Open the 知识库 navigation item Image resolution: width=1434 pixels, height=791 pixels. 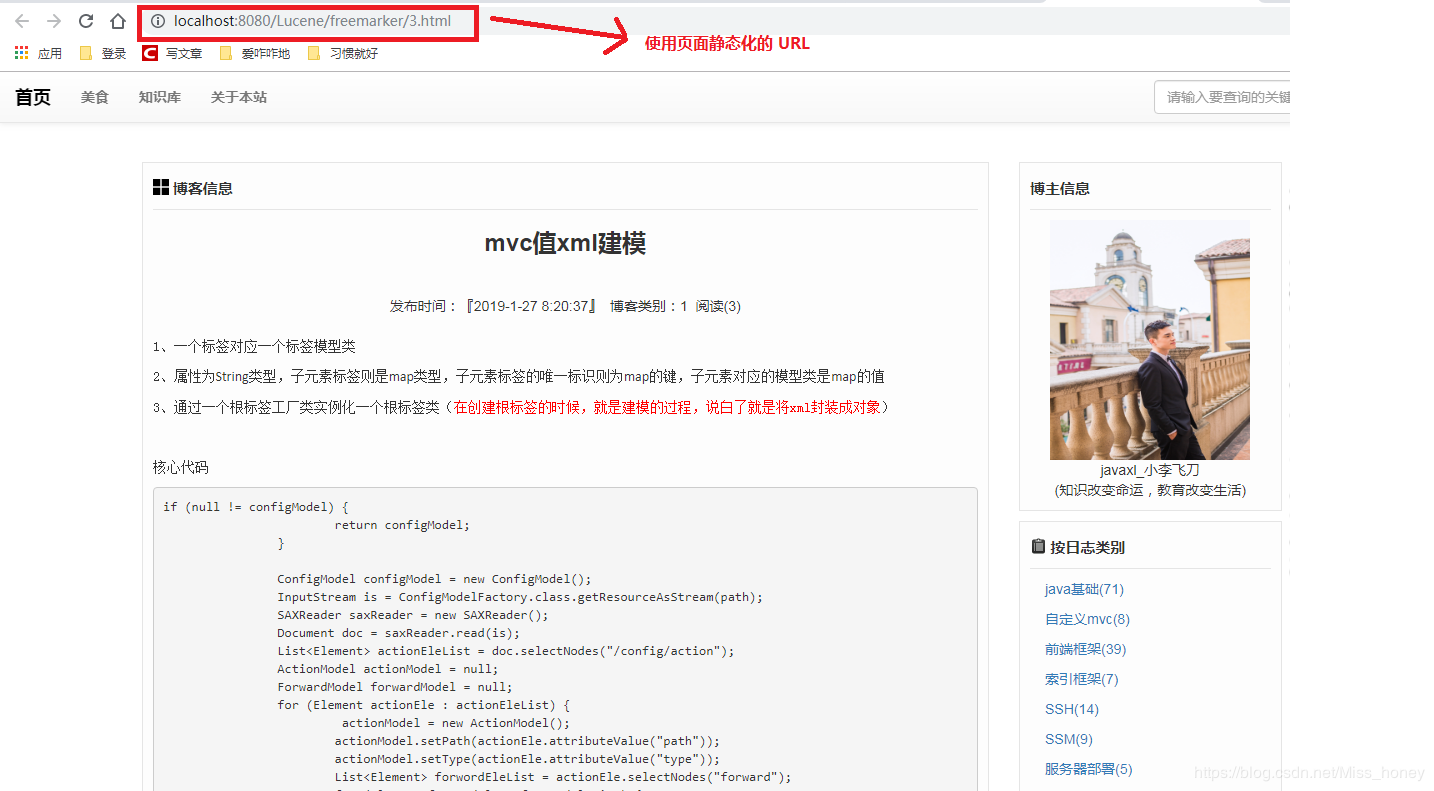pos(160,97)
